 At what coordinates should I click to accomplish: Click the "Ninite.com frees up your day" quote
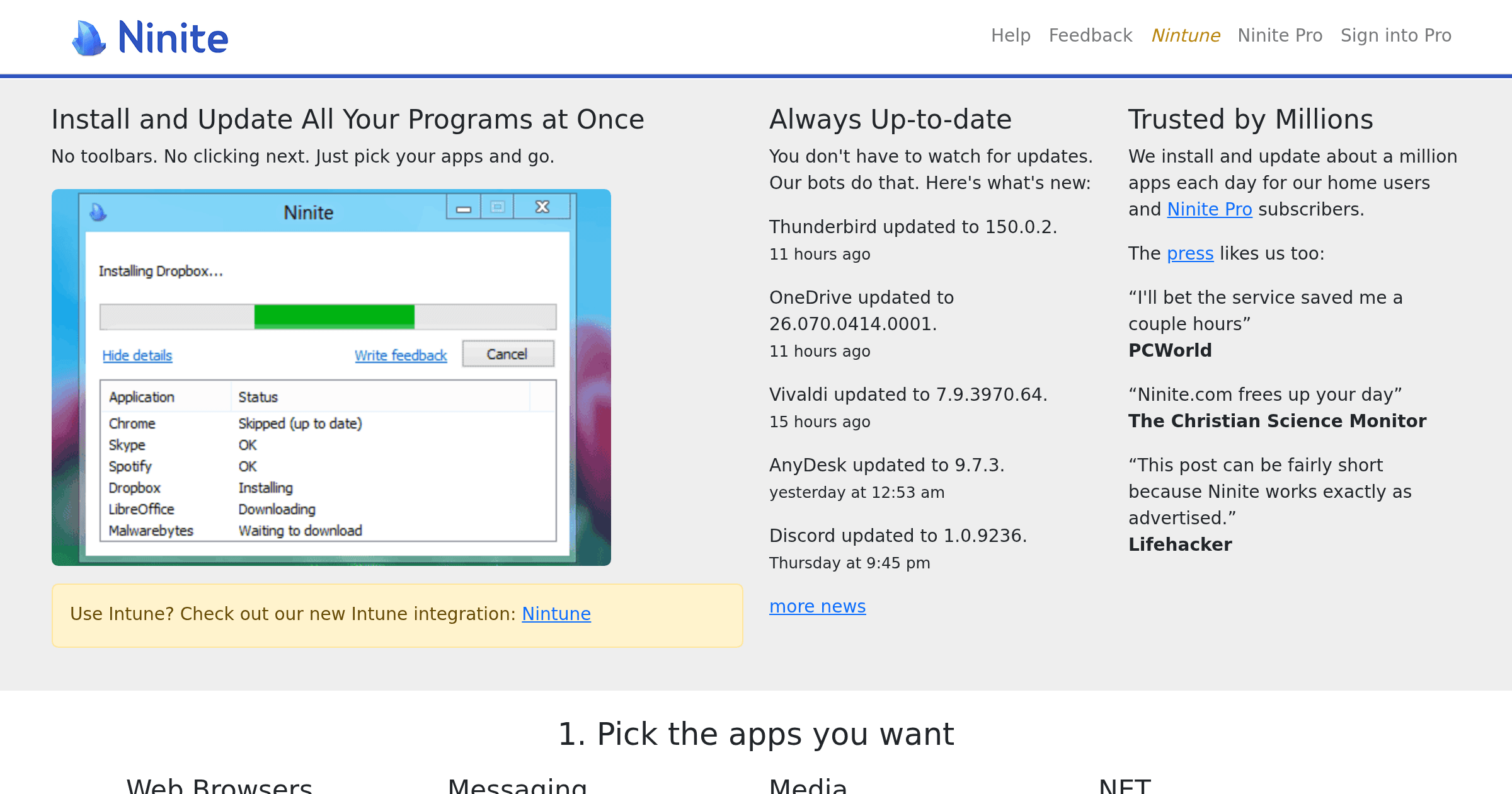click(x=1265, y=394)
